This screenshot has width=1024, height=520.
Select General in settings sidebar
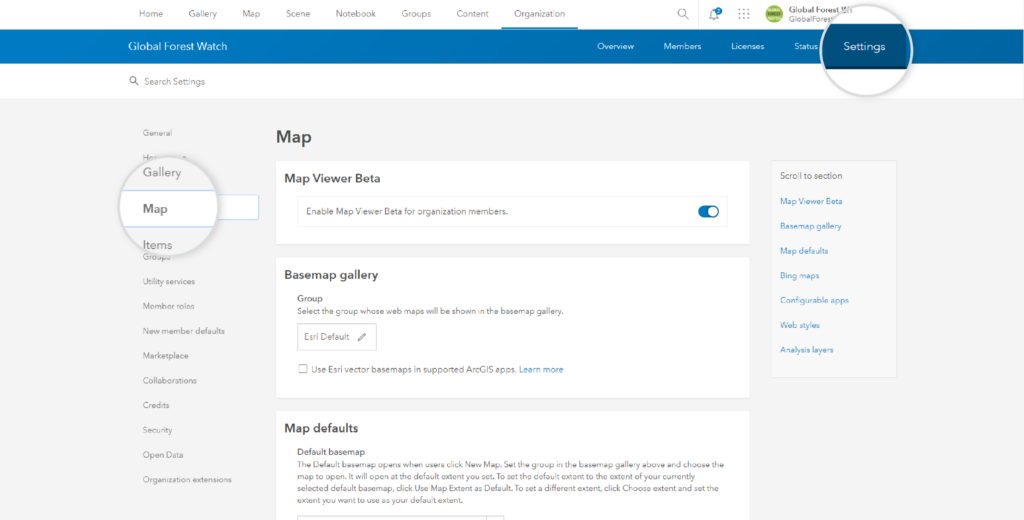157,133
